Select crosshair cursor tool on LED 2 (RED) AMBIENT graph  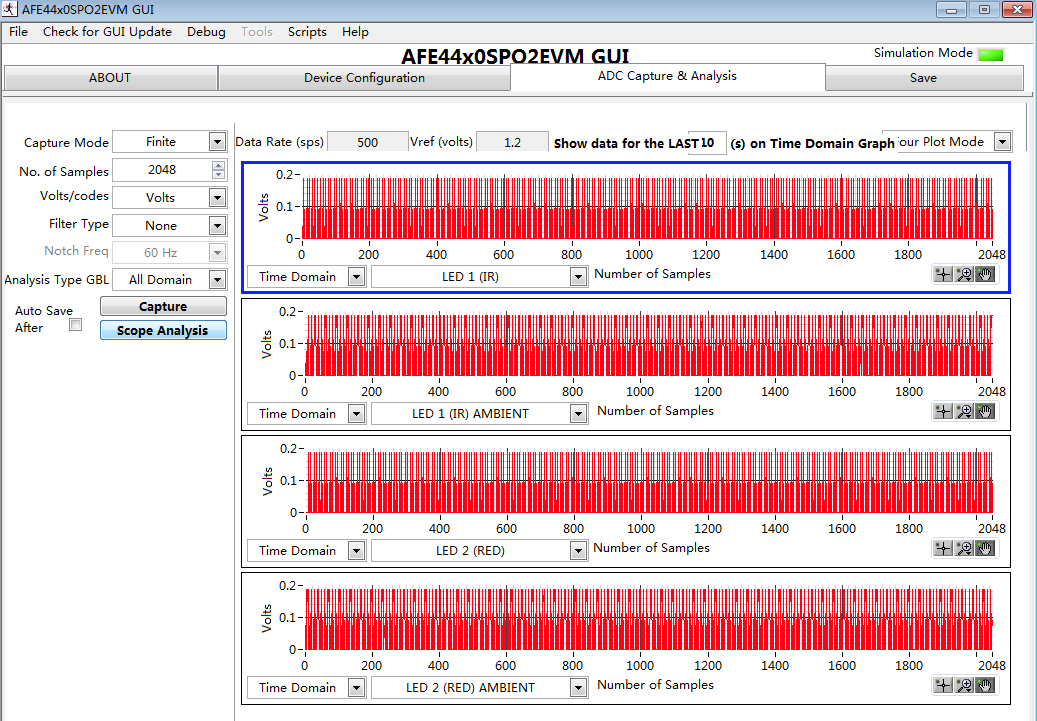943,685
